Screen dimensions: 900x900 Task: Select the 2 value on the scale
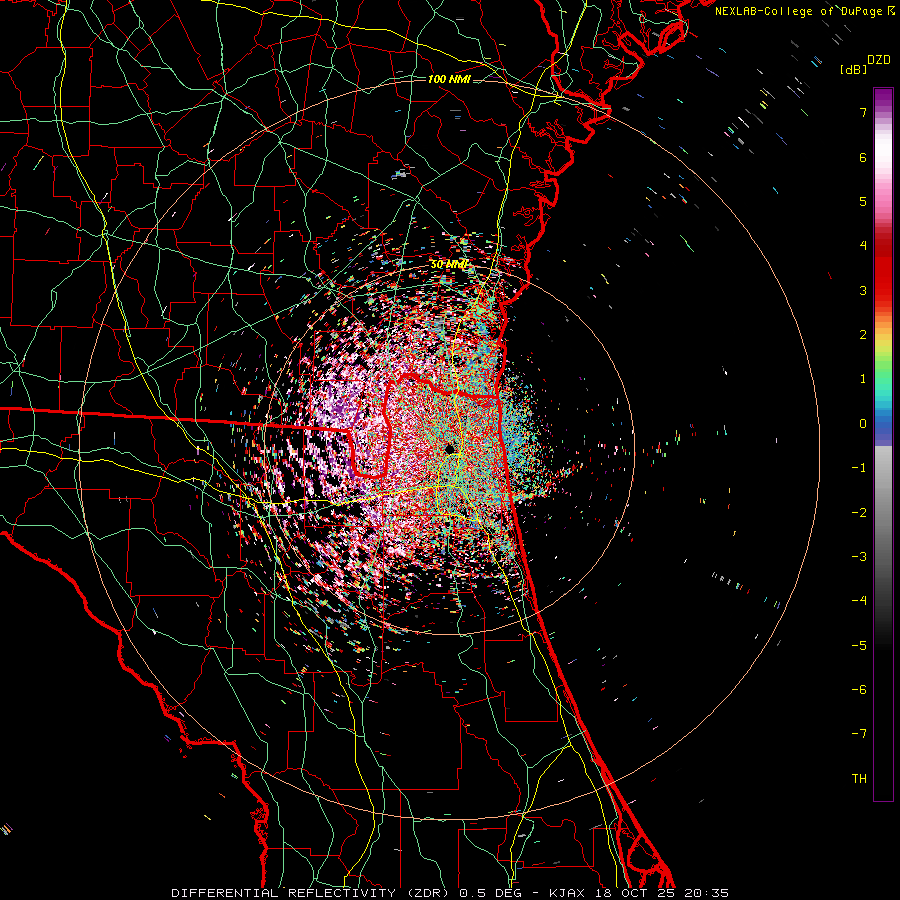click(863, 335)
